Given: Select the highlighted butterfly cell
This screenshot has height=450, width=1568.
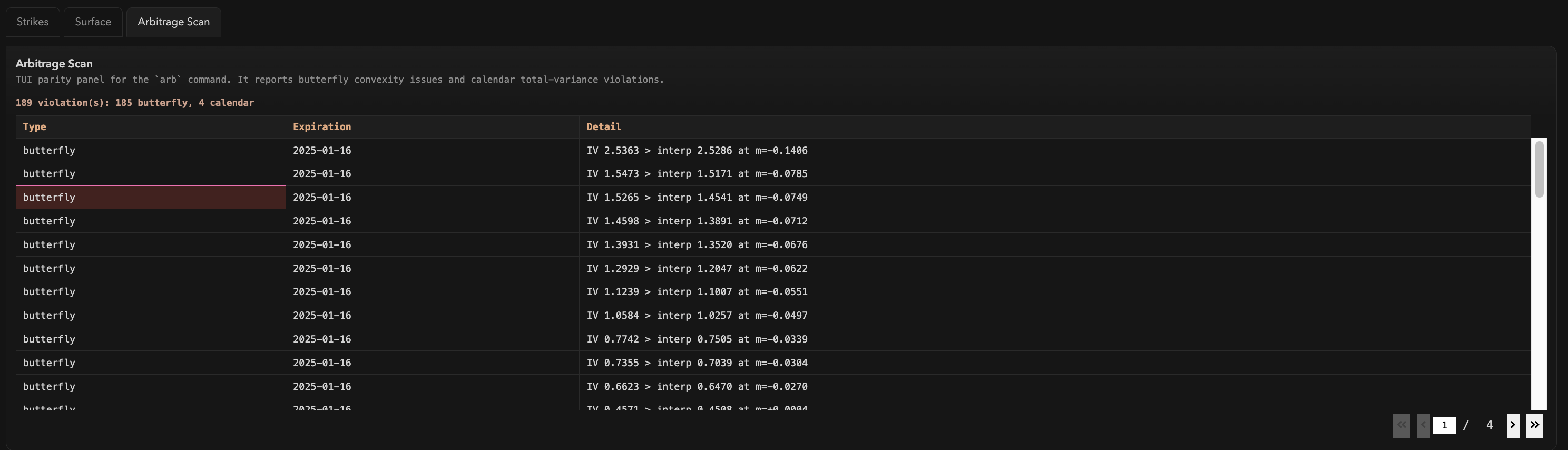Looking at the screenshot, I should pyautogui.click(x=150, y=197).
